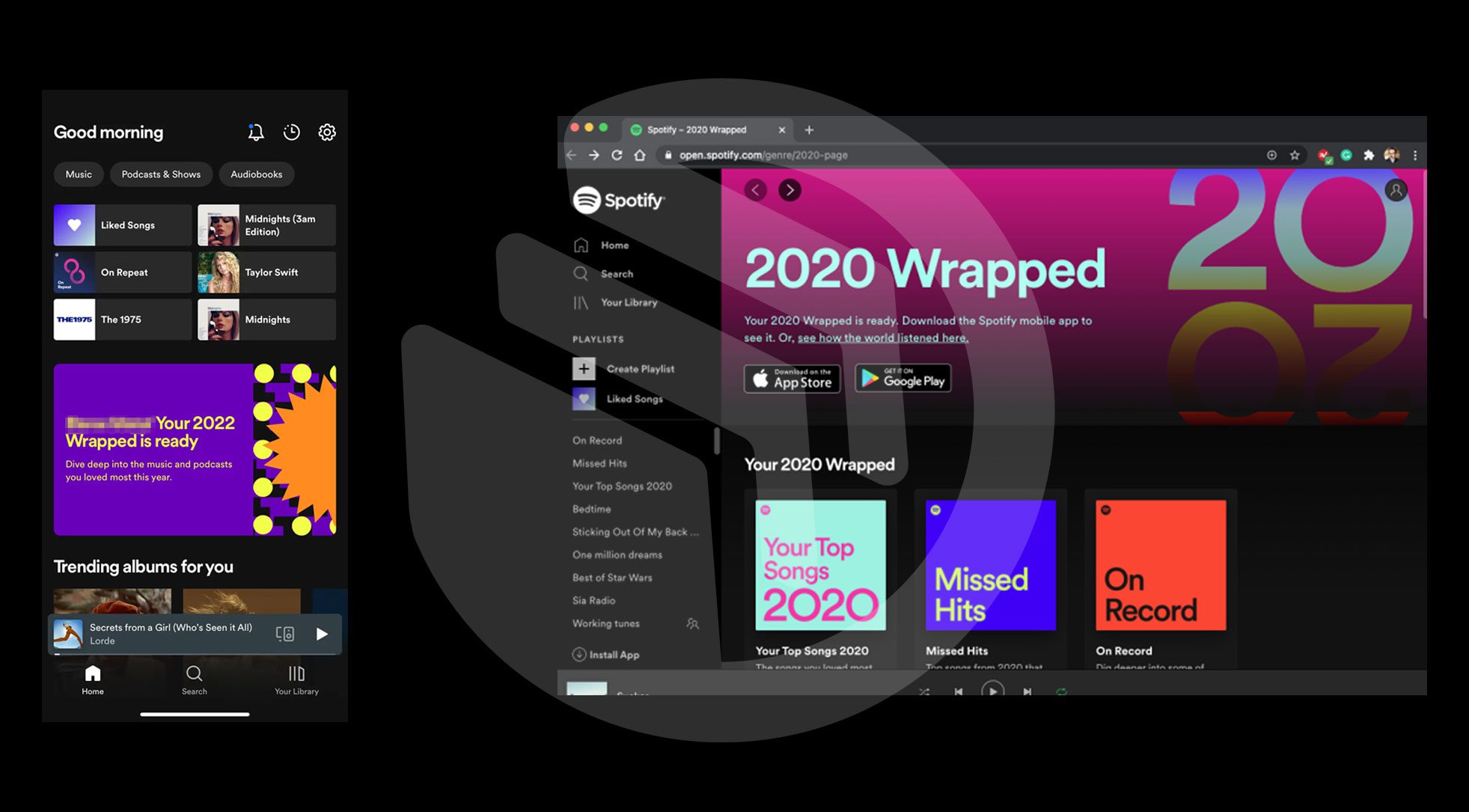Go back with web player left chevron
Image resolution: width=1469 pixels, height=812 pixels.
point(756,190)
